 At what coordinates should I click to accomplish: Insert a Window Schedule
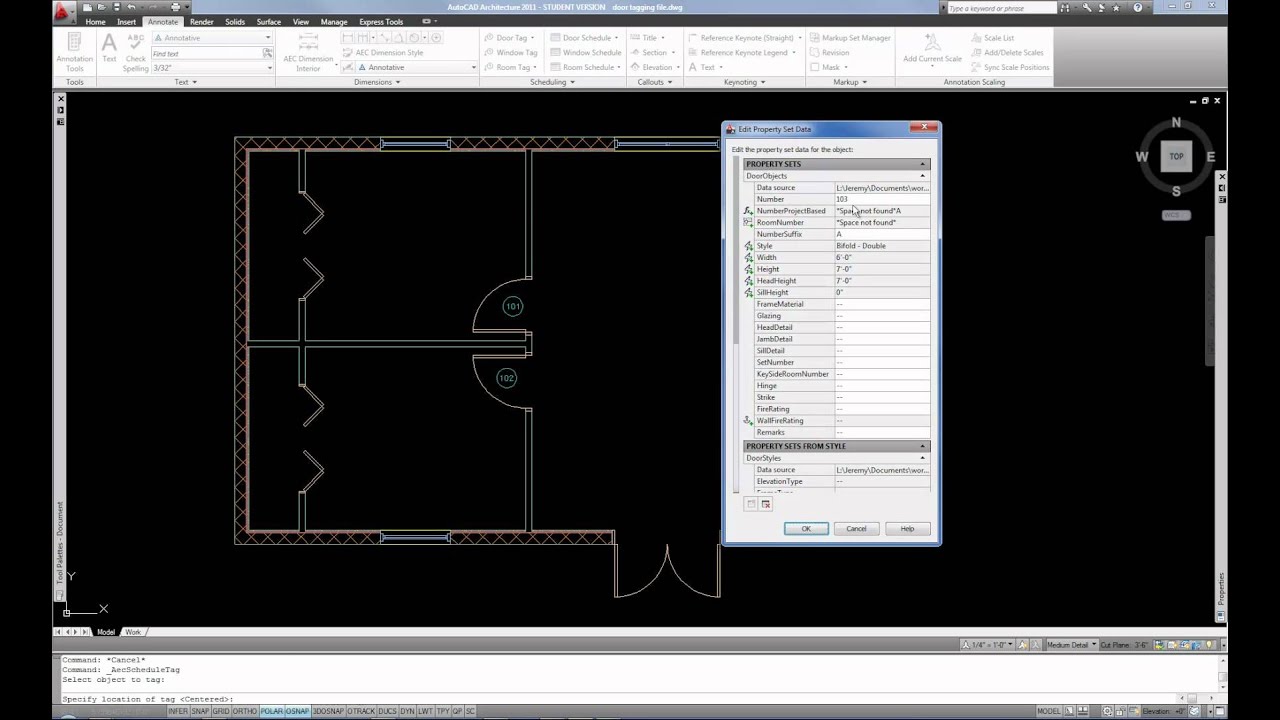tap(586, 53)
